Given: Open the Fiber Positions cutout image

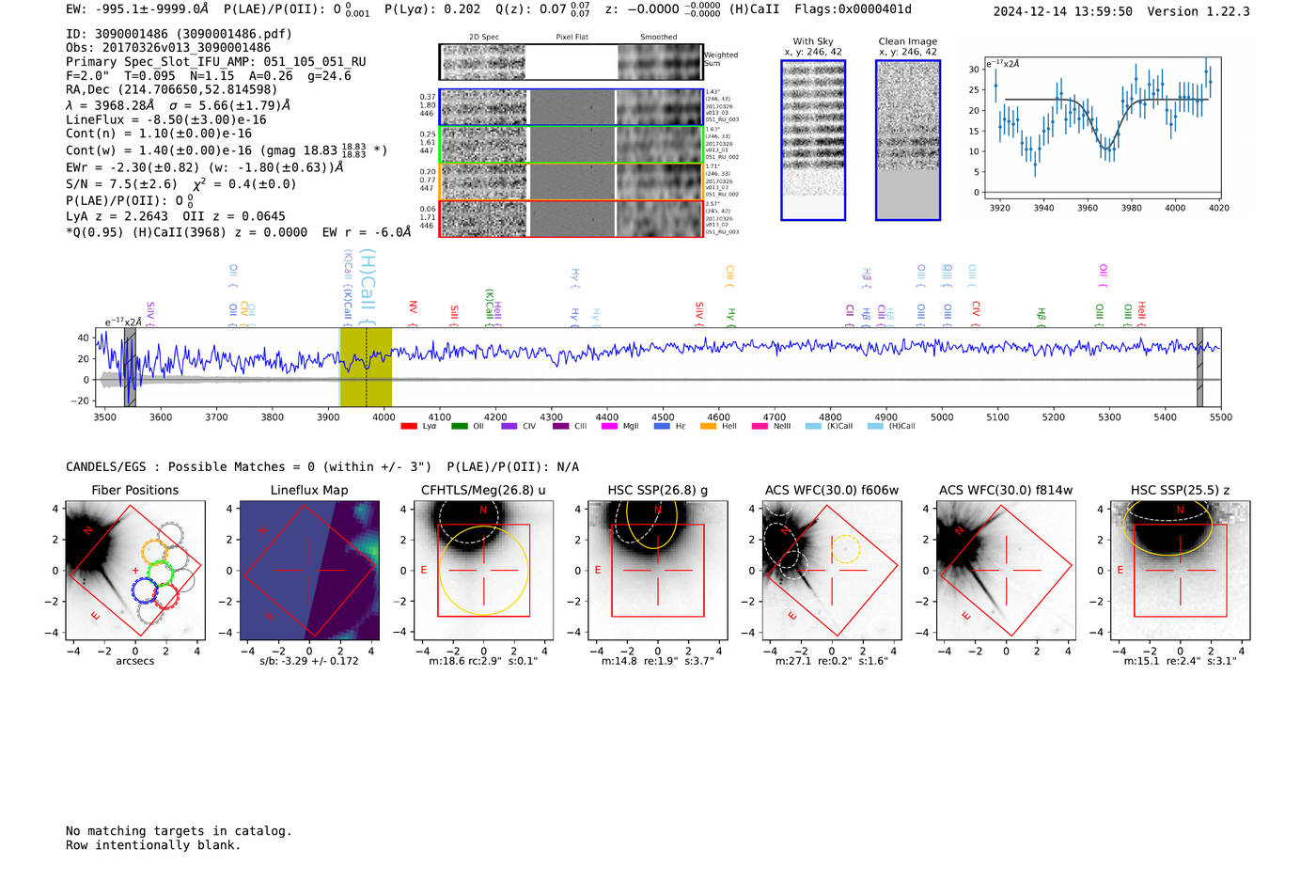Looking at the screenshot, I should click(x=134, y=571).
